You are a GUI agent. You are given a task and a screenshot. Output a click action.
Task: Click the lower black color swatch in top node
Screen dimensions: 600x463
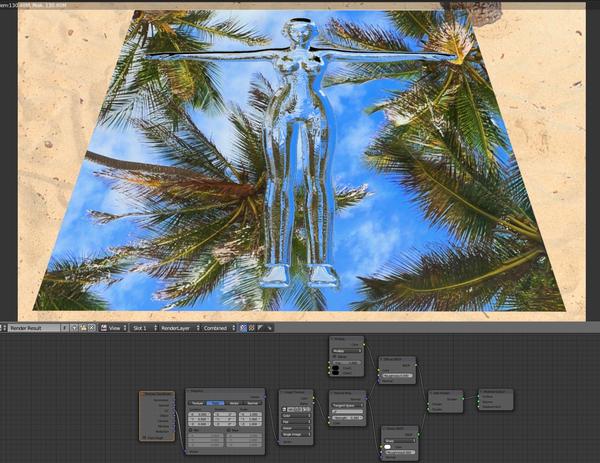(336, 373)
